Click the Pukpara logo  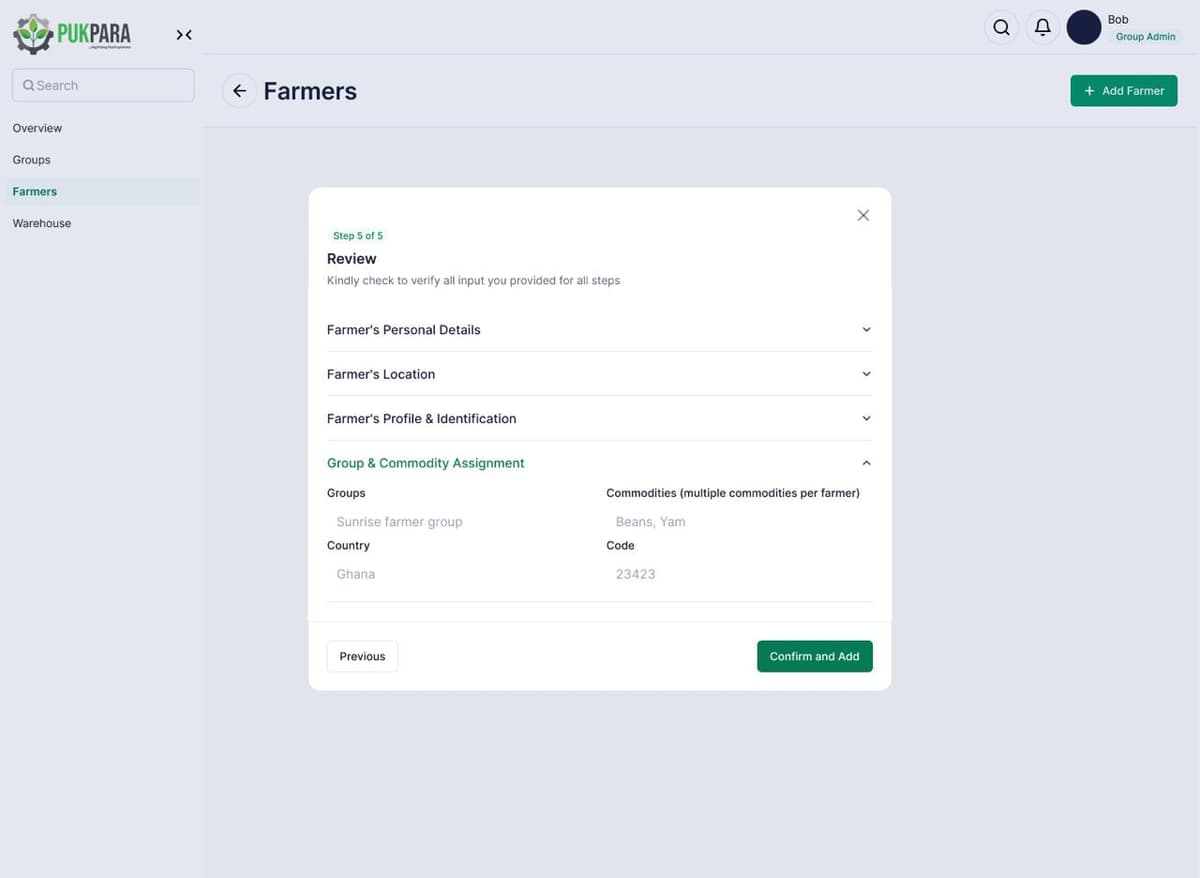[70, 33]
